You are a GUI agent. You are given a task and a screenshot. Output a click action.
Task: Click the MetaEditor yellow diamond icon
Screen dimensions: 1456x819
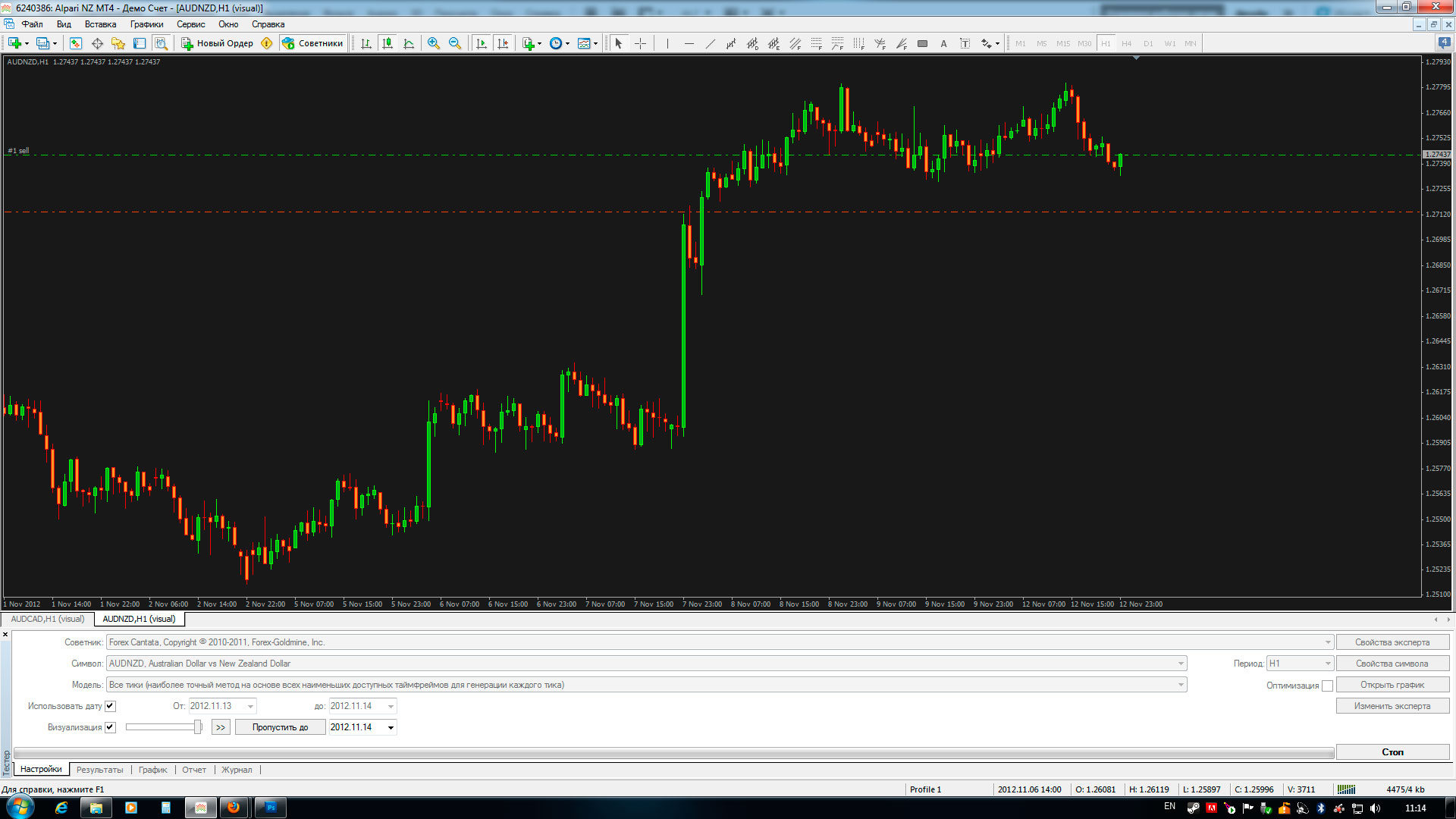[267, 43]
